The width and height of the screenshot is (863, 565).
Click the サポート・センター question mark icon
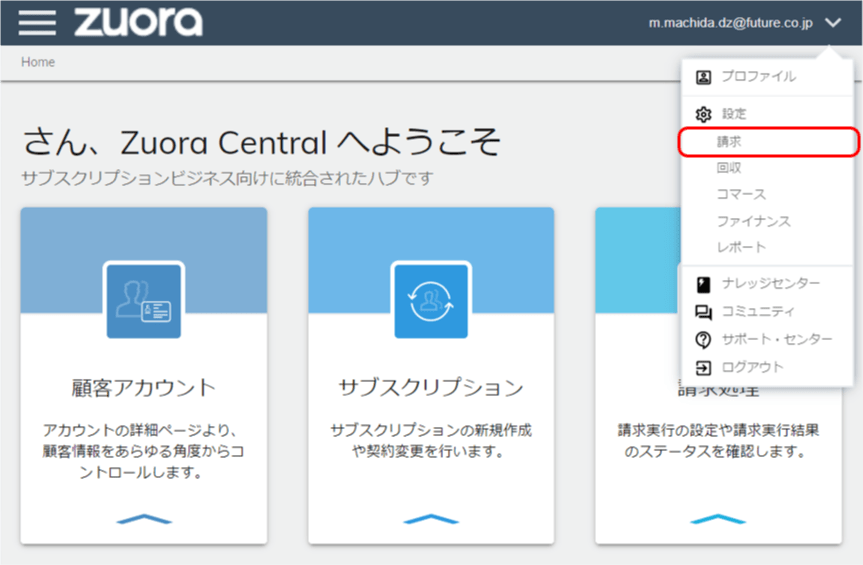coord(703,340)
